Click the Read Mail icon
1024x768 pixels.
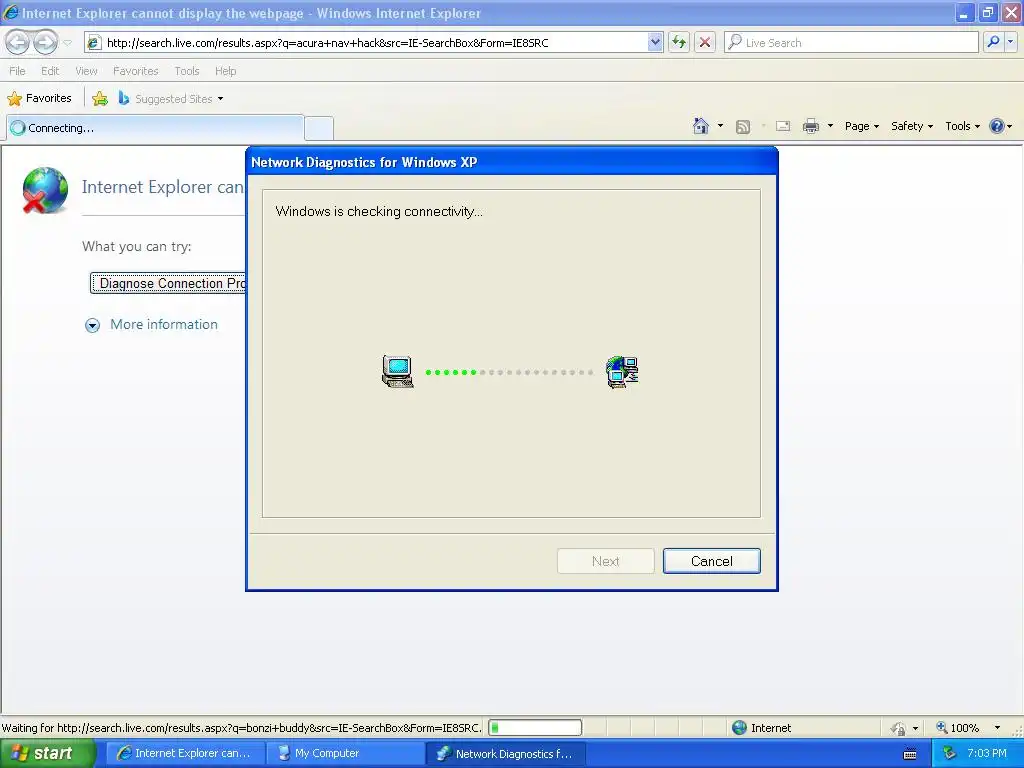click(x=783, y=127)
